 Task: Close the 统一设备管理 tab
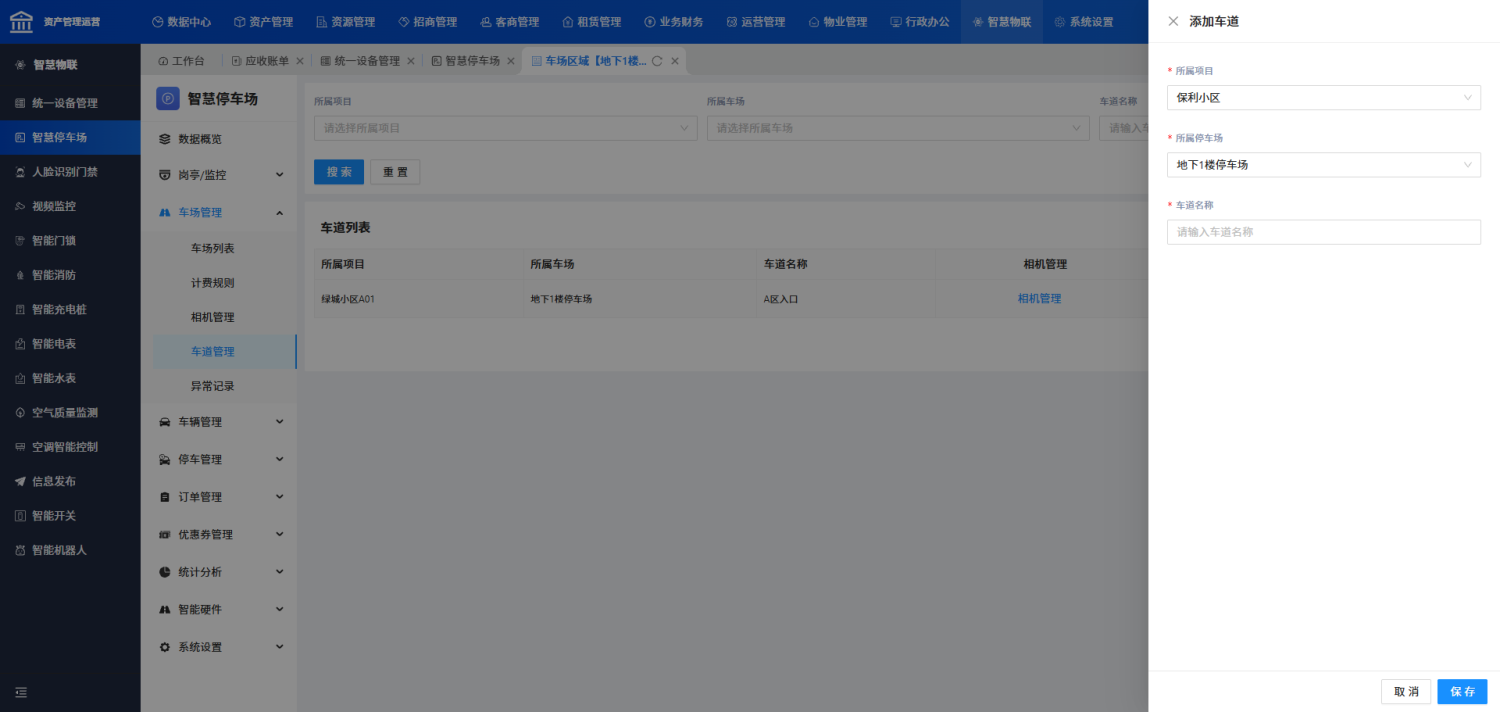pyautogui.click(x=411, y=61)
